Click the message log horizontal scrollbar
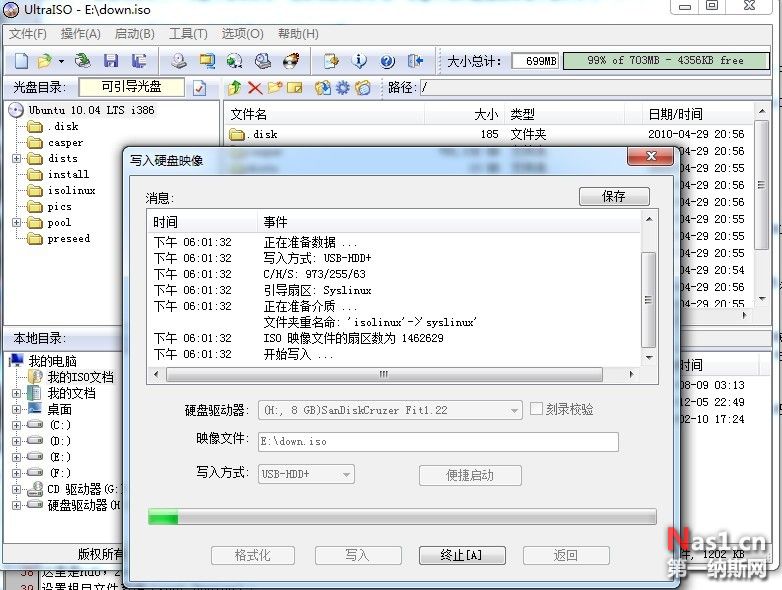The image size is (782, 590). (x=384, y=374)
